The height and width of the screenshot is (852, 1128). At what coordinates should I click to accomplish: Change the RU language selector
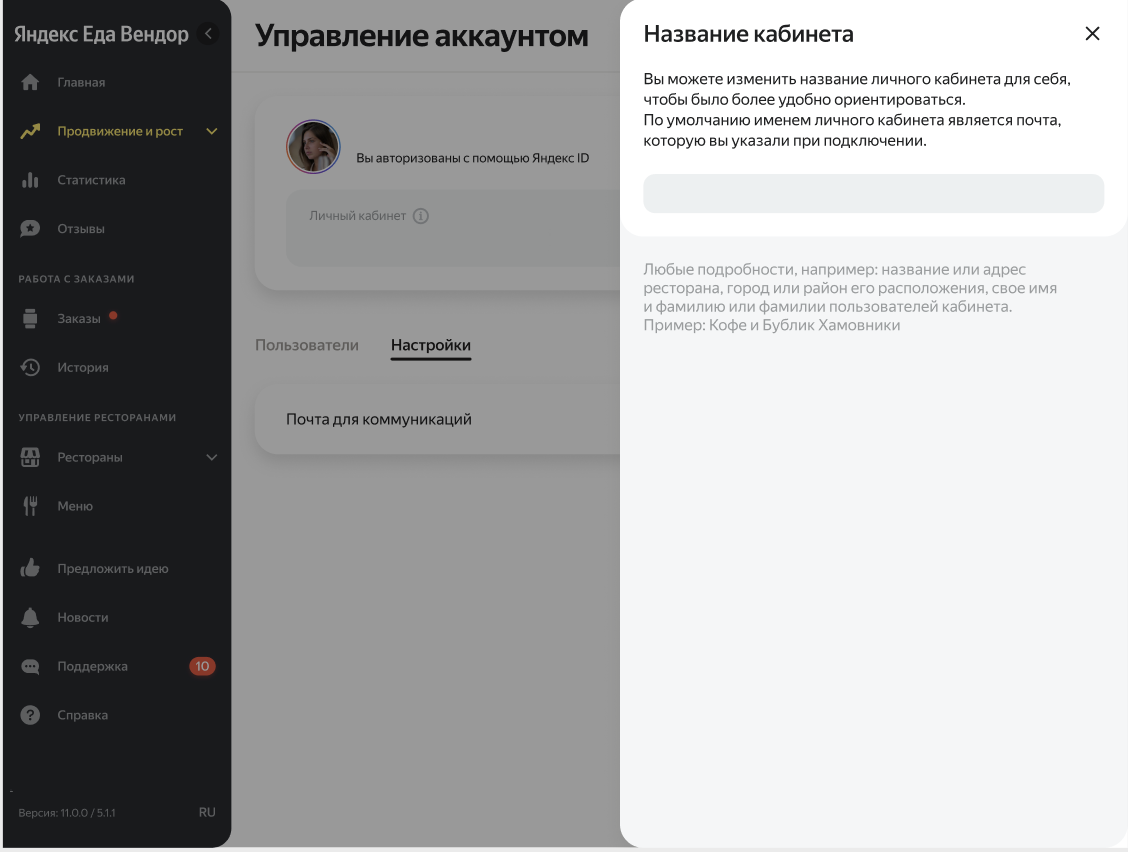[207, 812]
